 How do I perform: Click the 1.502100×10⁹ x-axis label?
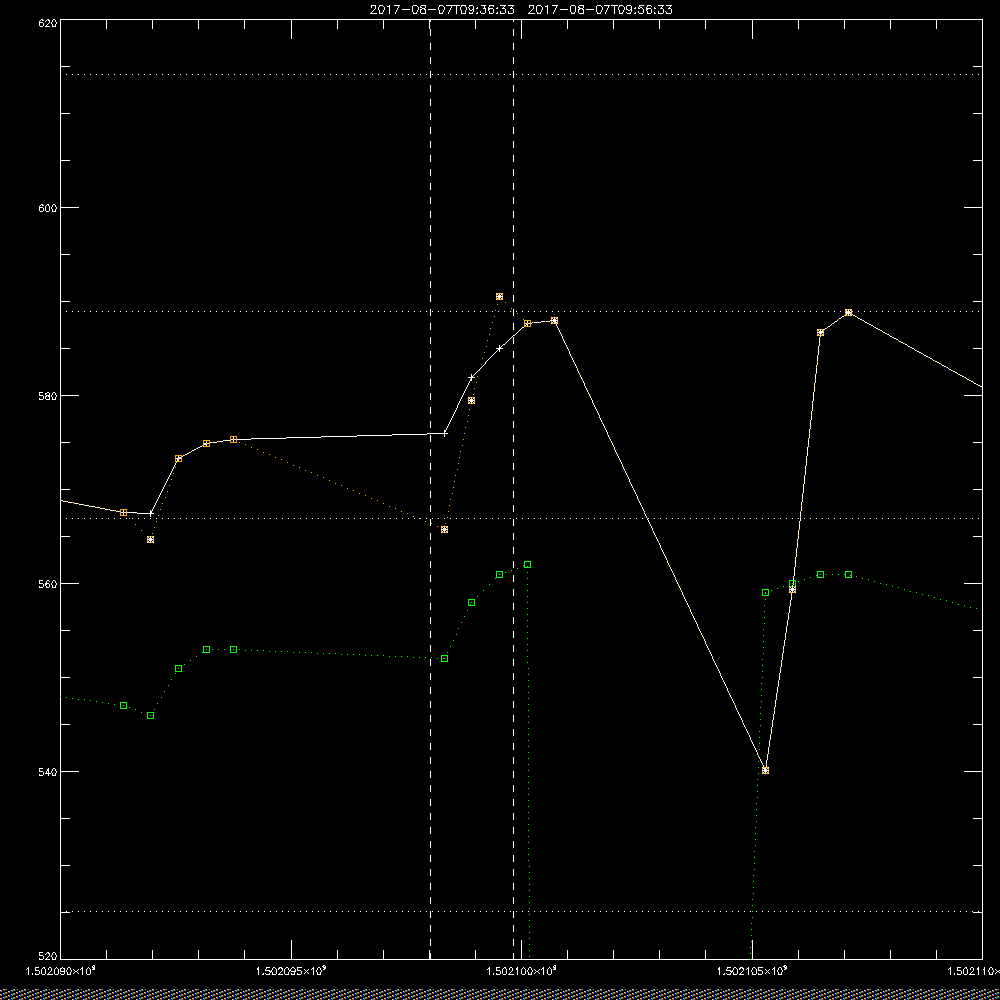point(522,971)
